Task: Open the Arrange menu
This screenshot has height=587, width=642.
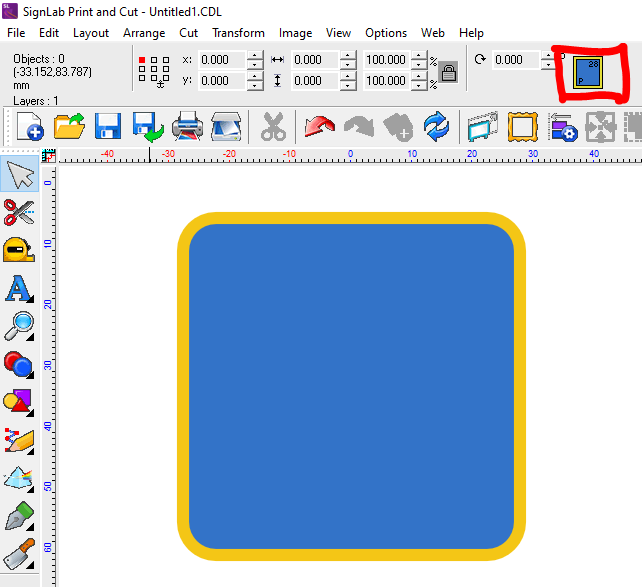Action: click(x=144, y=33)
